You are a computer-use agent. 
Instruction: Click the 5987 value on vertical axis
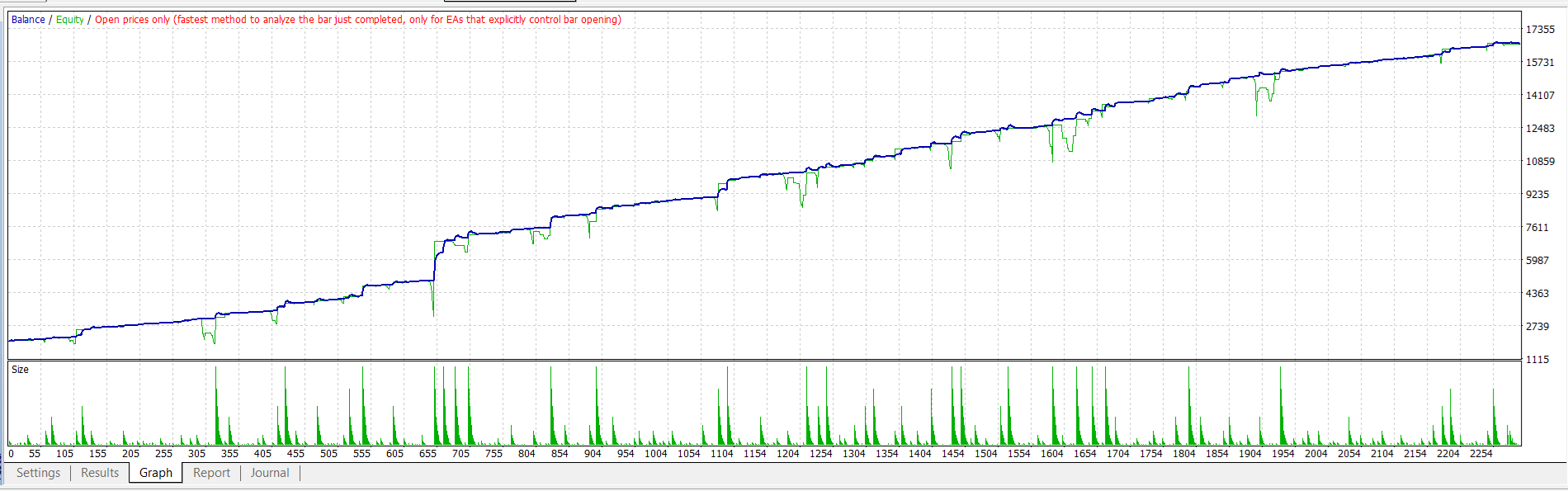tap(1537, 261)
